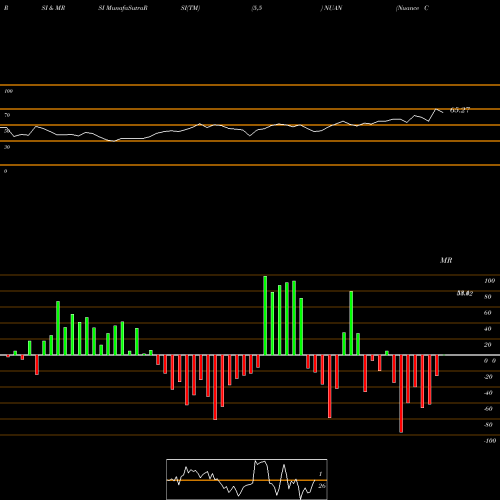
Task: Click the MR axis label -40
Action: [x=488, y=393]
